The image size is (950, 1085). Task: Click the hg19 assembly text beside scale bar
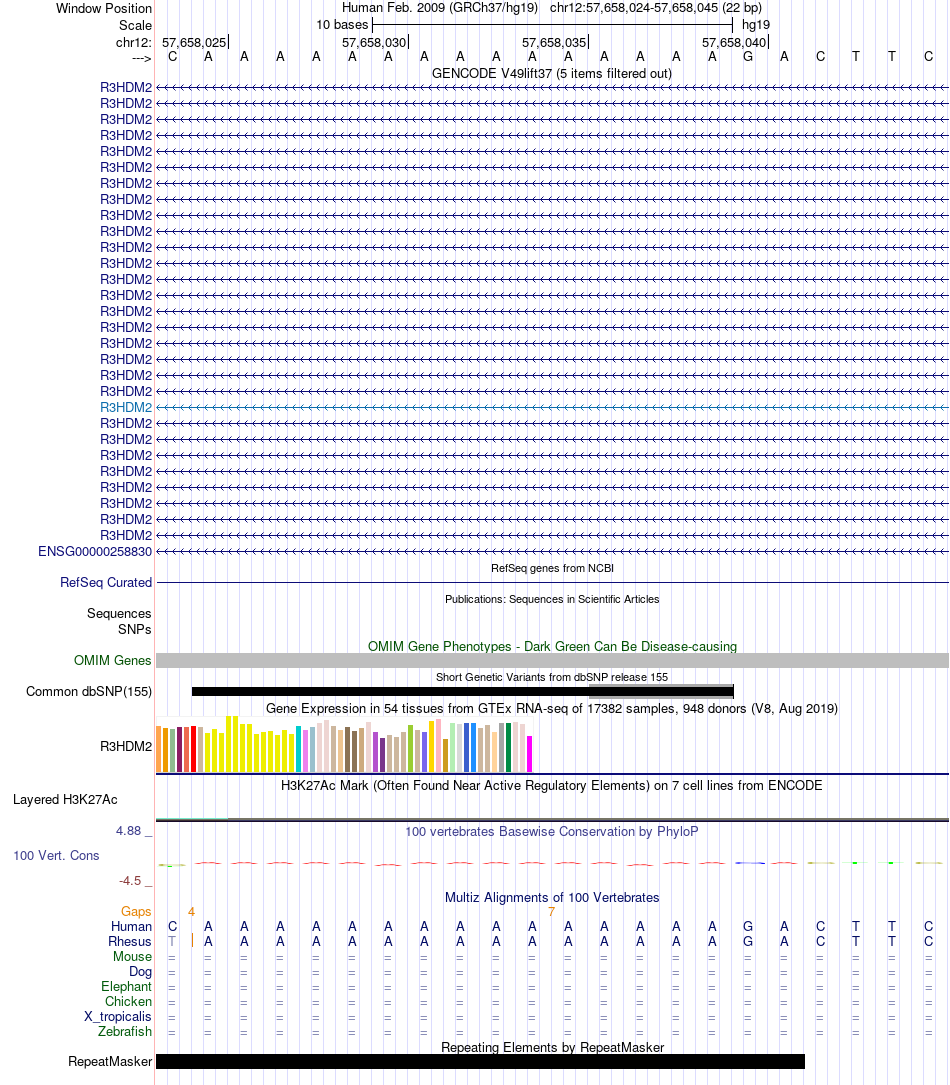[756, 25]
